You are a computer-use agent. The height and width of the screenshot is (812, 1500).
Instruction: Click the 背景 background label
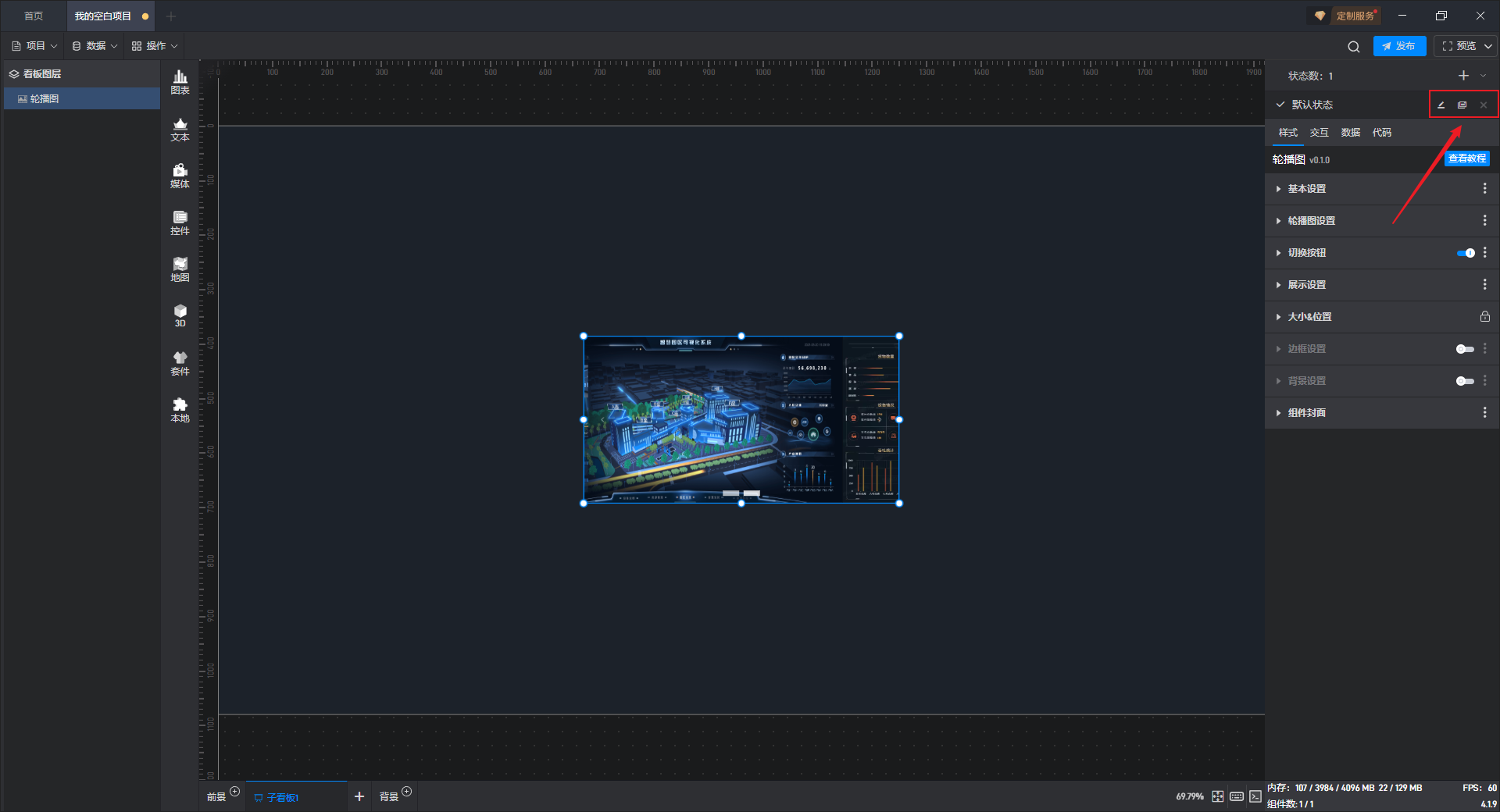pyautogui.click(x=389, y=797)
